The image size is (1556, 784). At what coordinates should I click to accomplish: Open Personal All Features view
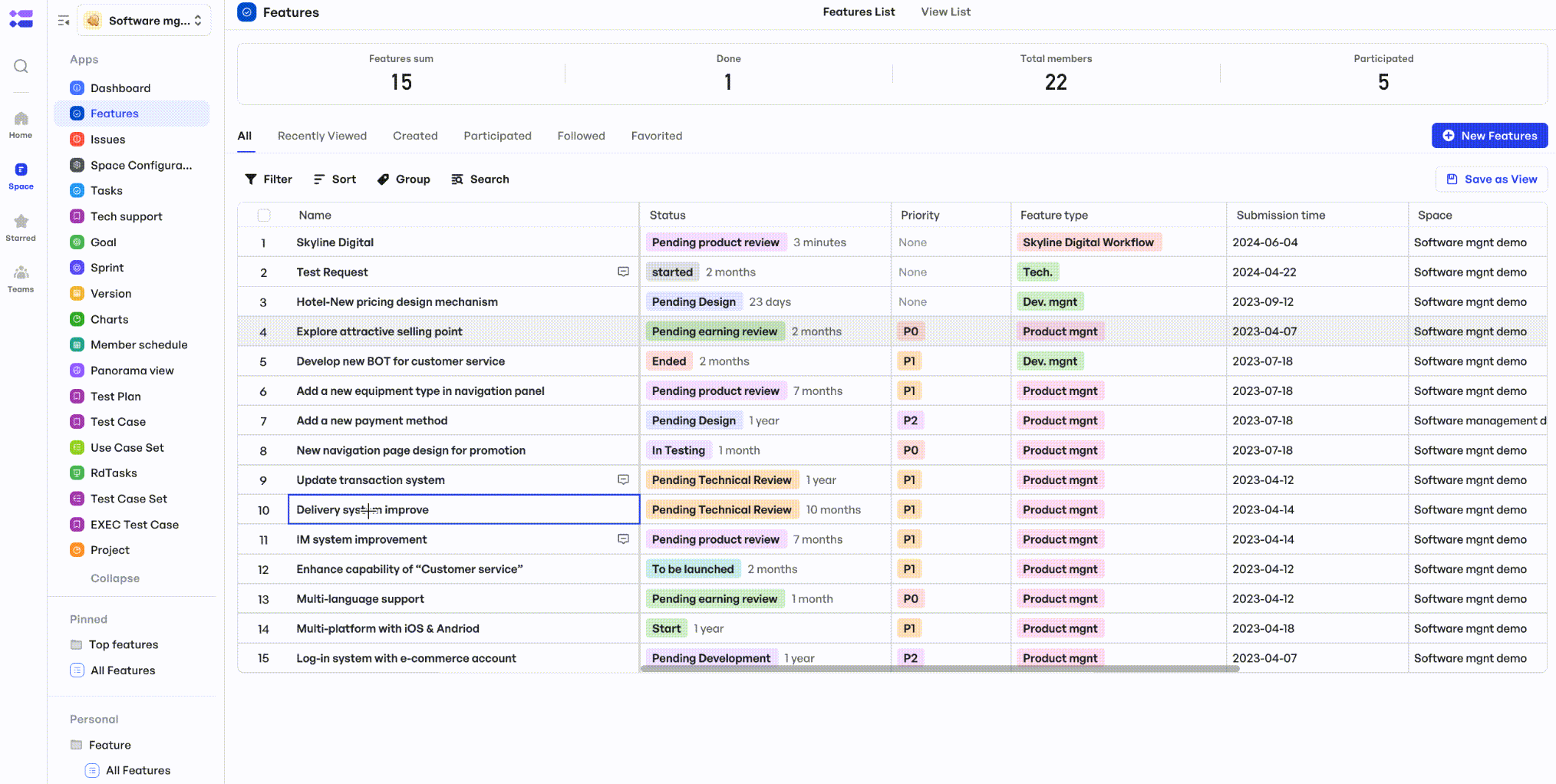click(x=128, y=770)
